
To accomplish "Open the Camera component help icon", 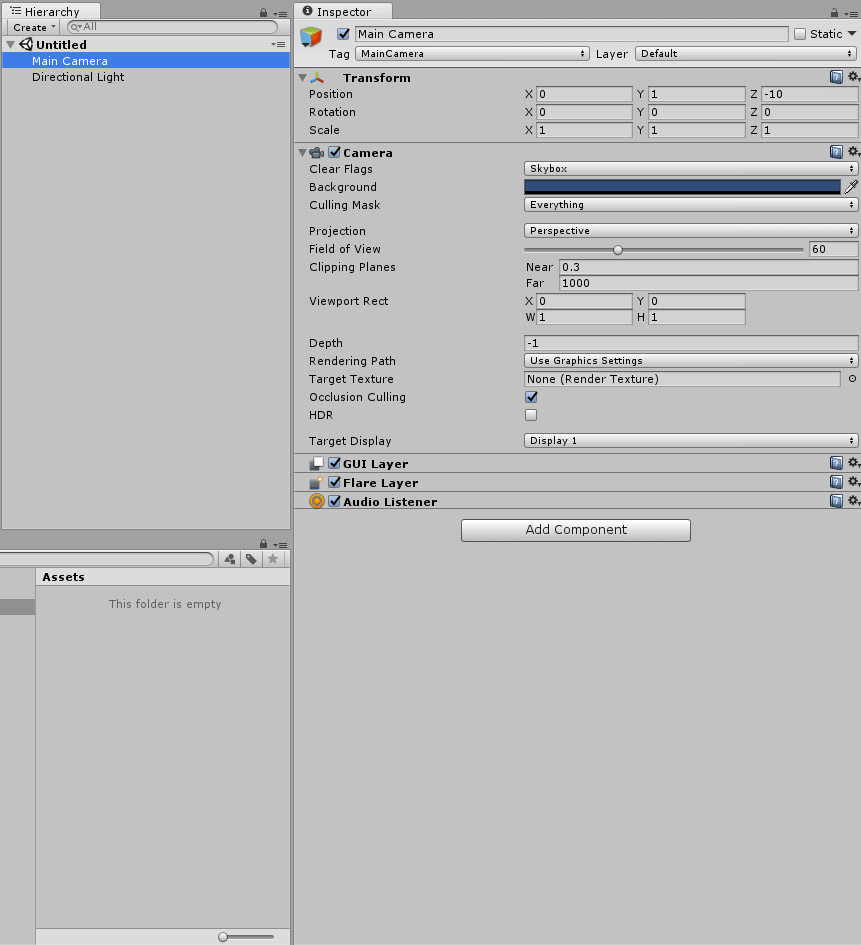I will [836, 152].
